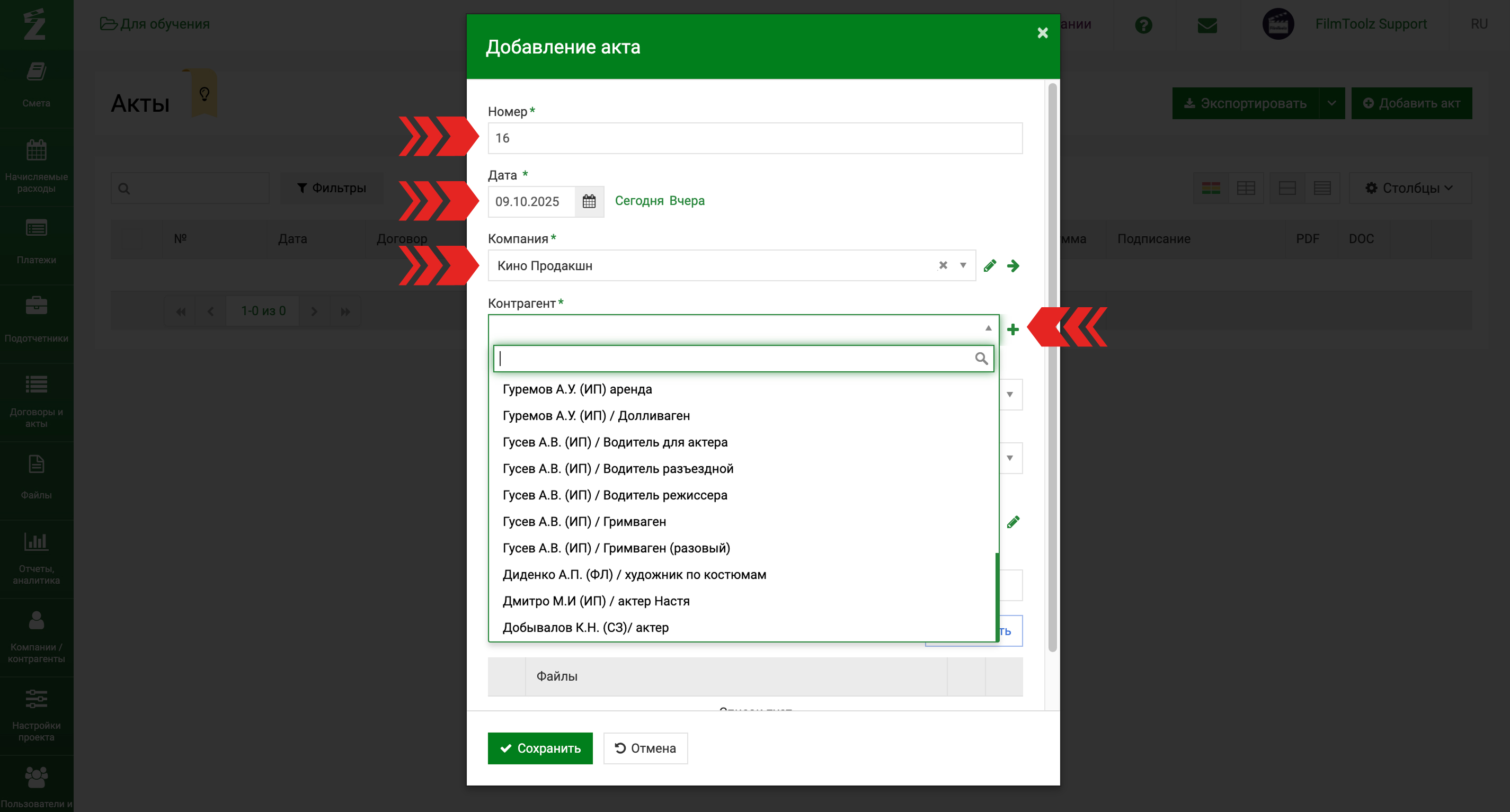Image resolution: width=1510 pixels, height=812 pixels.
Task: Select Дмитро М.И (ИП) / актер Настя
Action: 596,601
